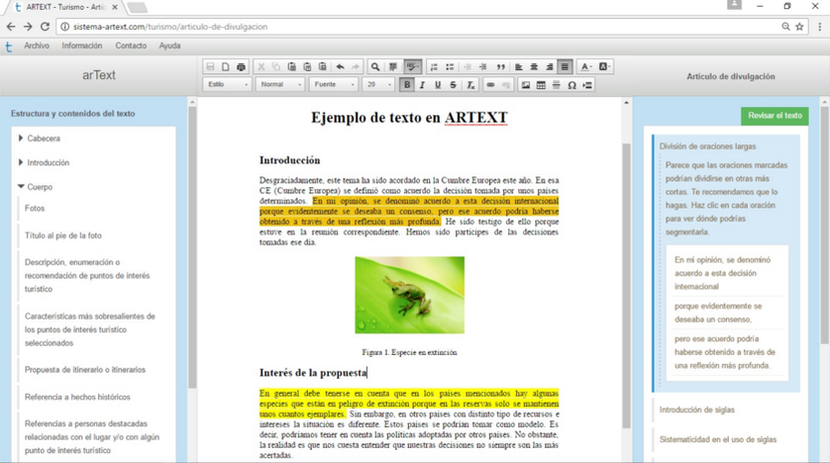This screenshot has width=830, height=463.
Task: Insert a numbered list
Action: (x=434, y=67)
